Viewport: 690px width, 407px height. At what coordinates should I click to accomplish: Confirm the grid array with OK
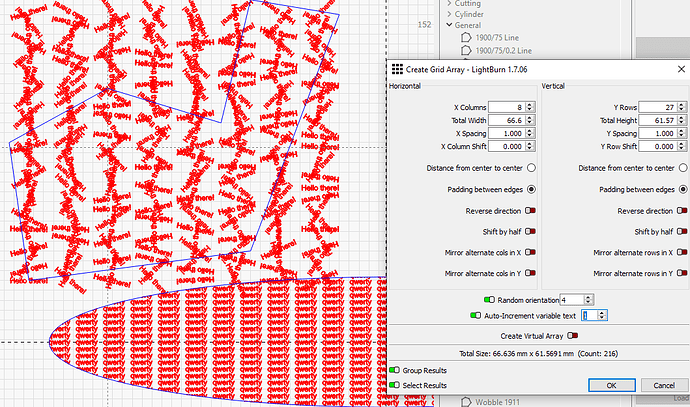click(612, 385)
